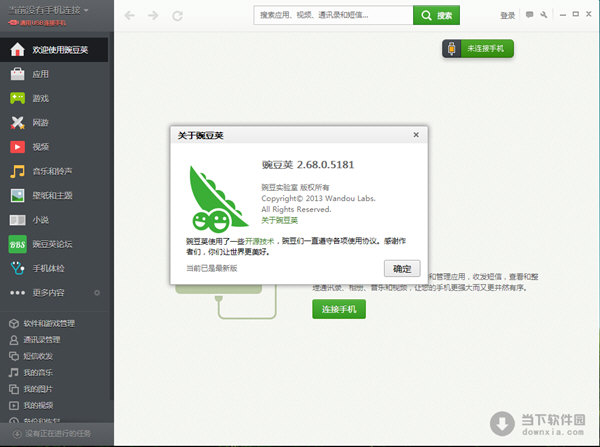Screen dimensions: 600x447
Task: Click the gear icon beside 更多内容
Action: (x=97, y=293)
